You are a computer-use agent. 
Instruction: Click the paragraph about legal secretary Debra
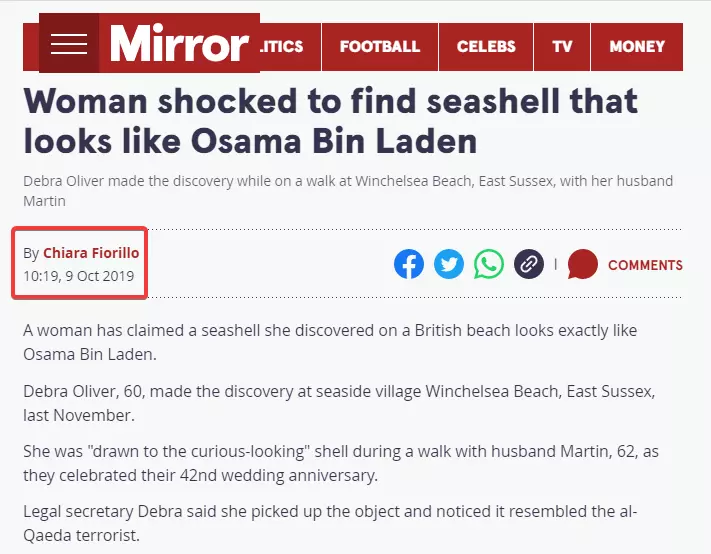(330, 523)
